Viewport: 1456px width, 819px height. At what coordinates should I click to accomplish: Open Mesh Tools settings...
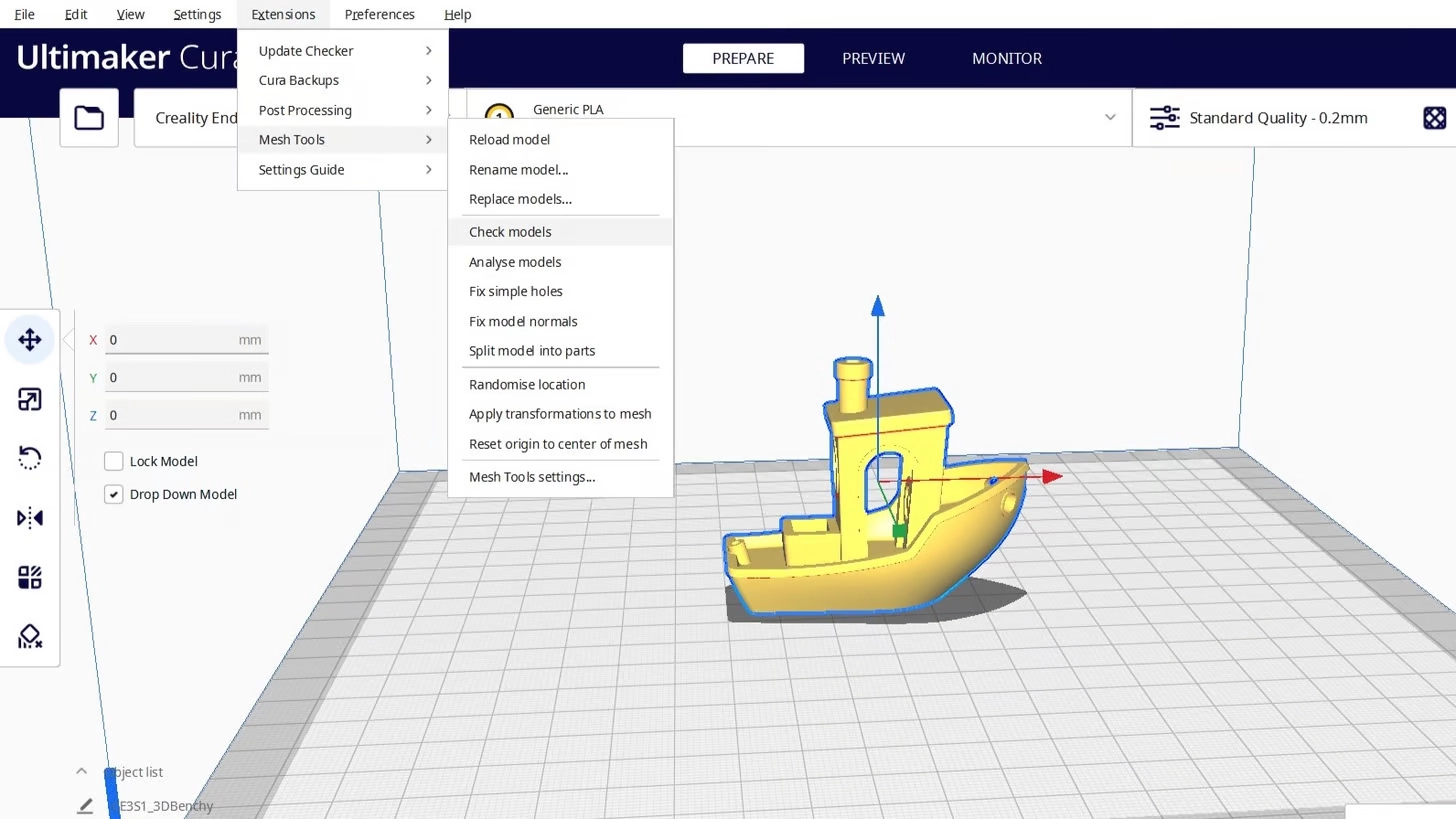coord(561,477)
